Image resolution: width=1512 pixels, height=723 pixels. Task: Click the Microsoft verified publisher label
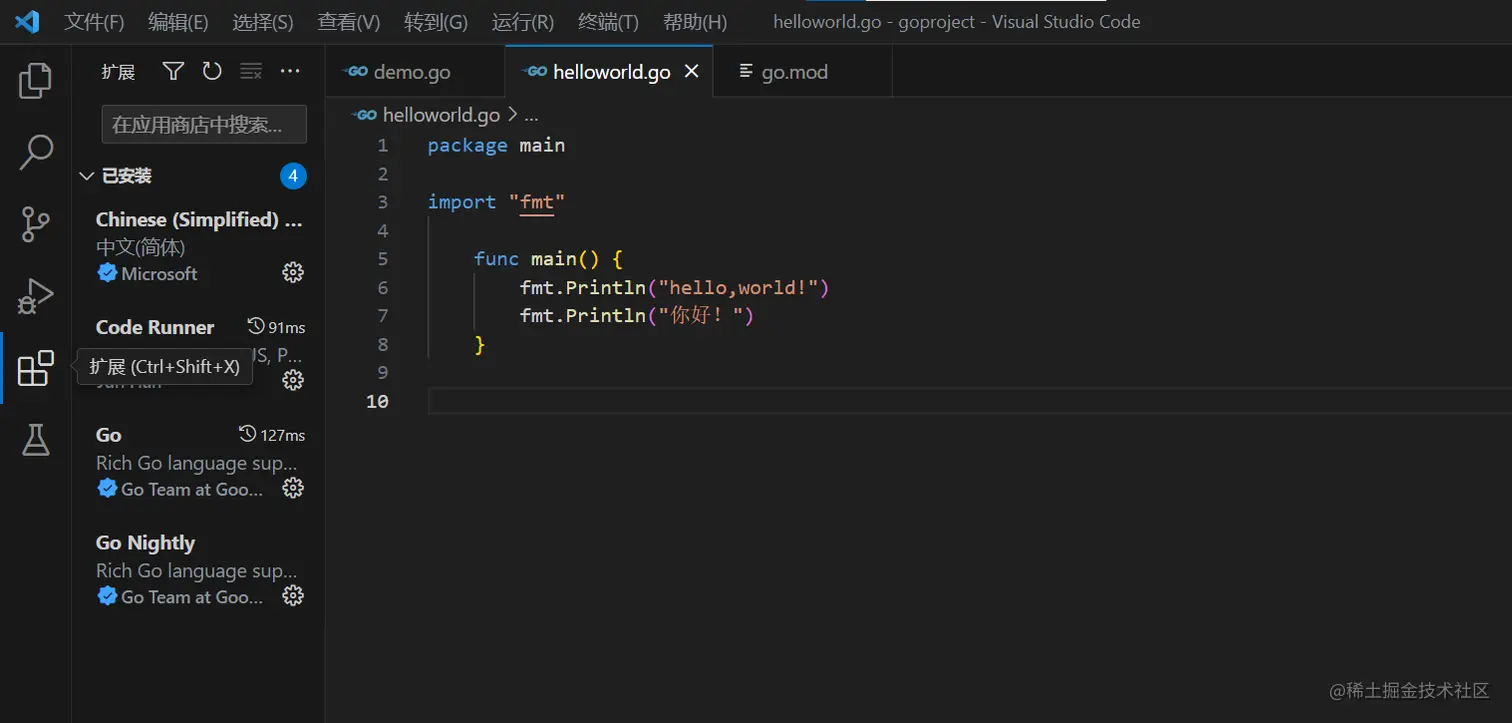[x=159, y=273]
